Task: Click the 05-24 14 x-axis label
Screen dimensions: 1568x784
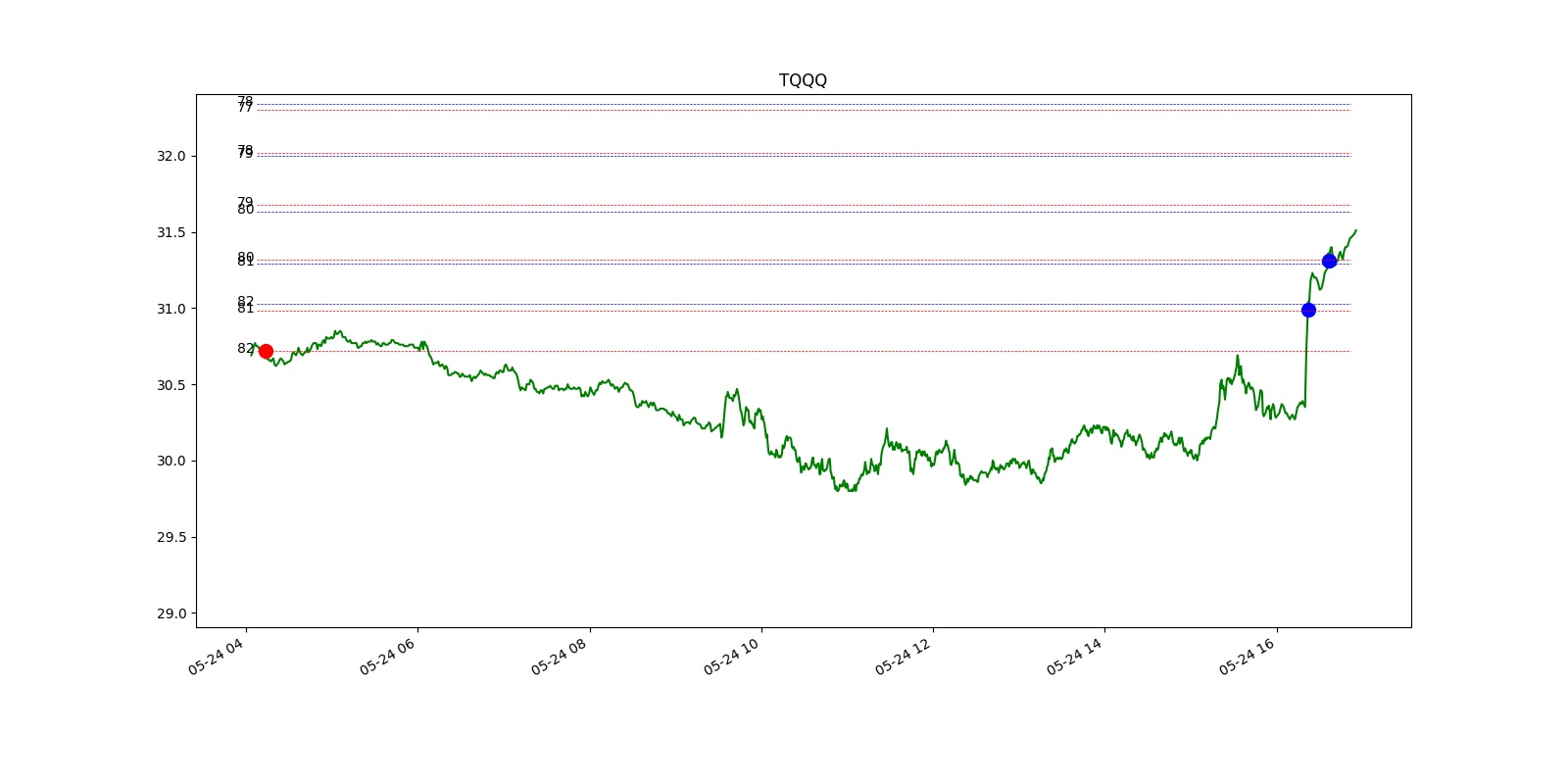Action: tap(1075, 656)
